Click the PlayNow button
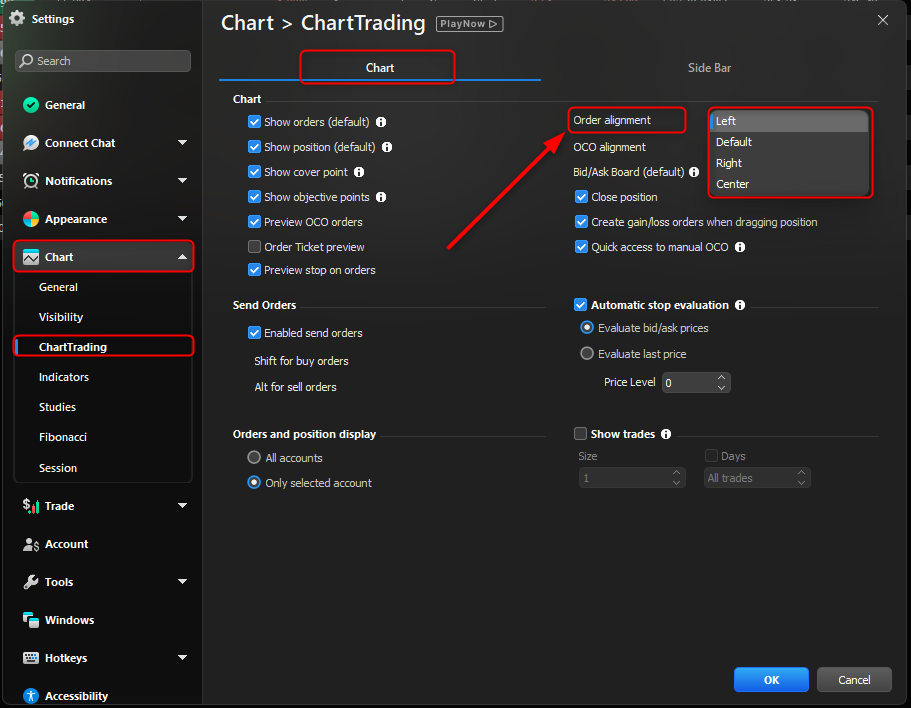 [469, 24]
